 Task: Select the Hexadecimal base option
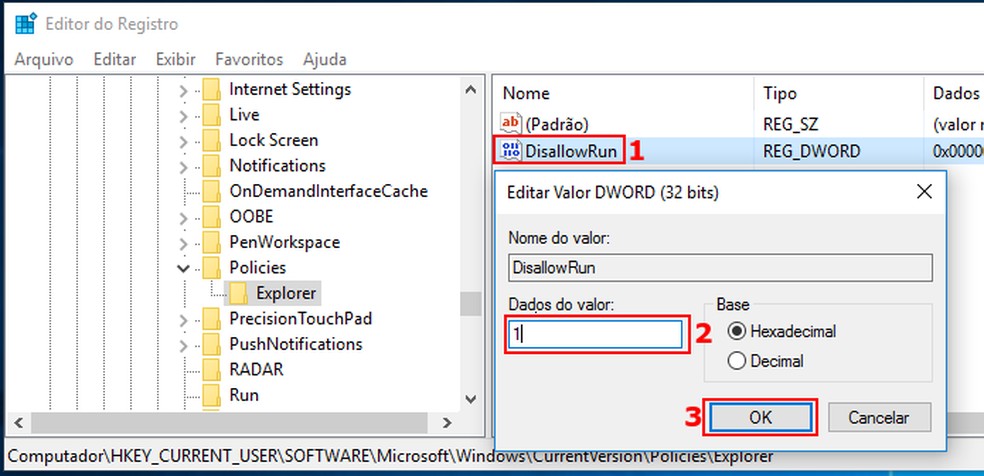click(737, 331)
